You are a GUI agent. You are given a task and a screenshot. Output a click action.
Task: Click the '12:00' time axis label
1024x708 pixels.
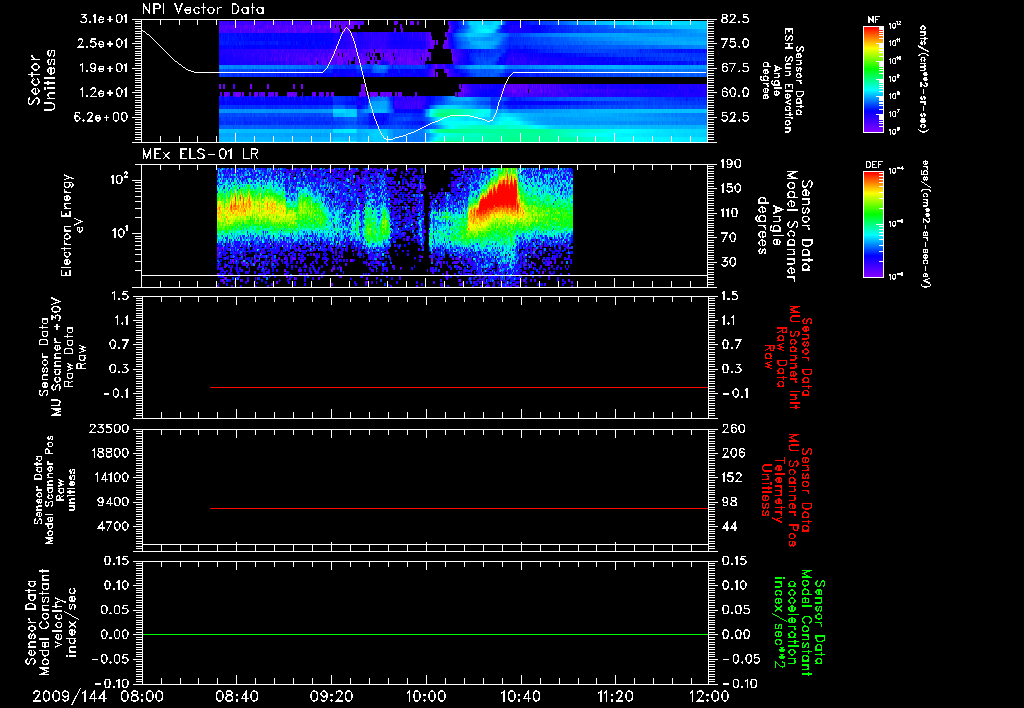(710, 696)
